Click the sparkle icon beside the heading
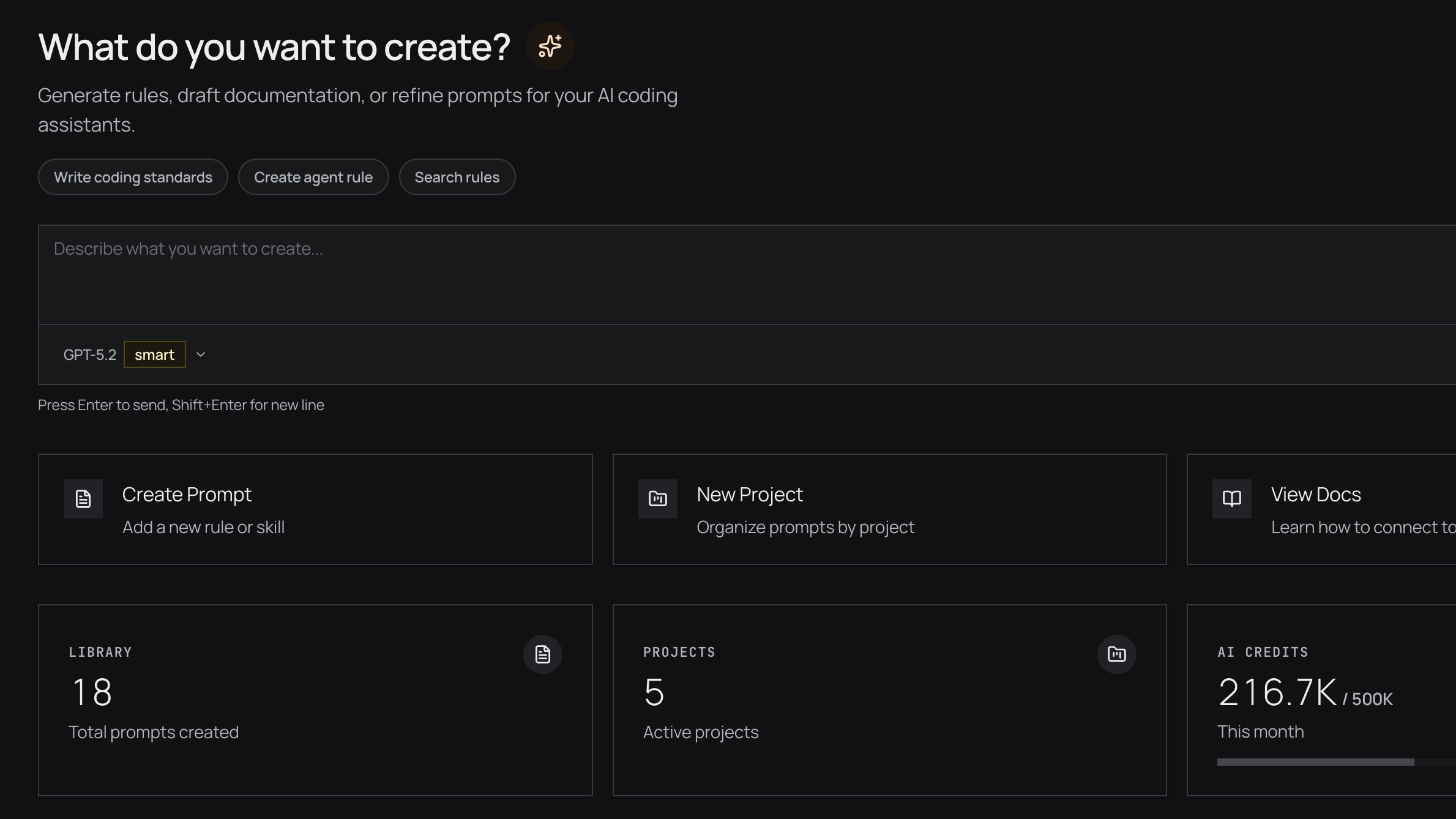 click(549, 45)
